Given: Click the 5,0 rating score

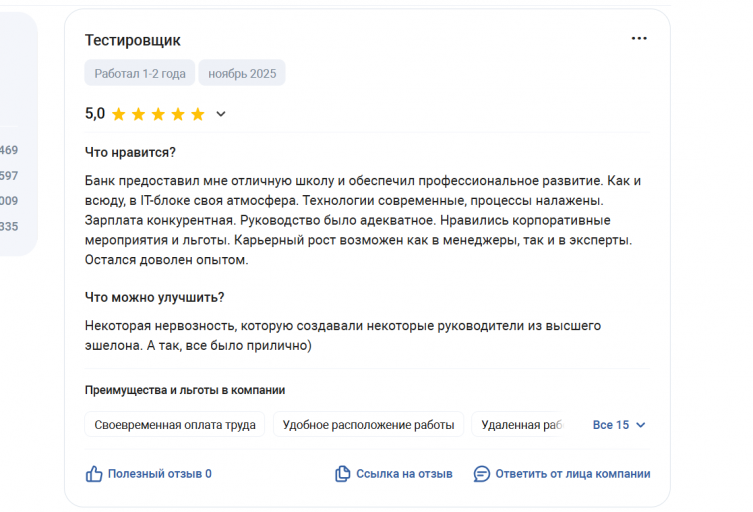Looking at the screenshot, I should (95, 114).
